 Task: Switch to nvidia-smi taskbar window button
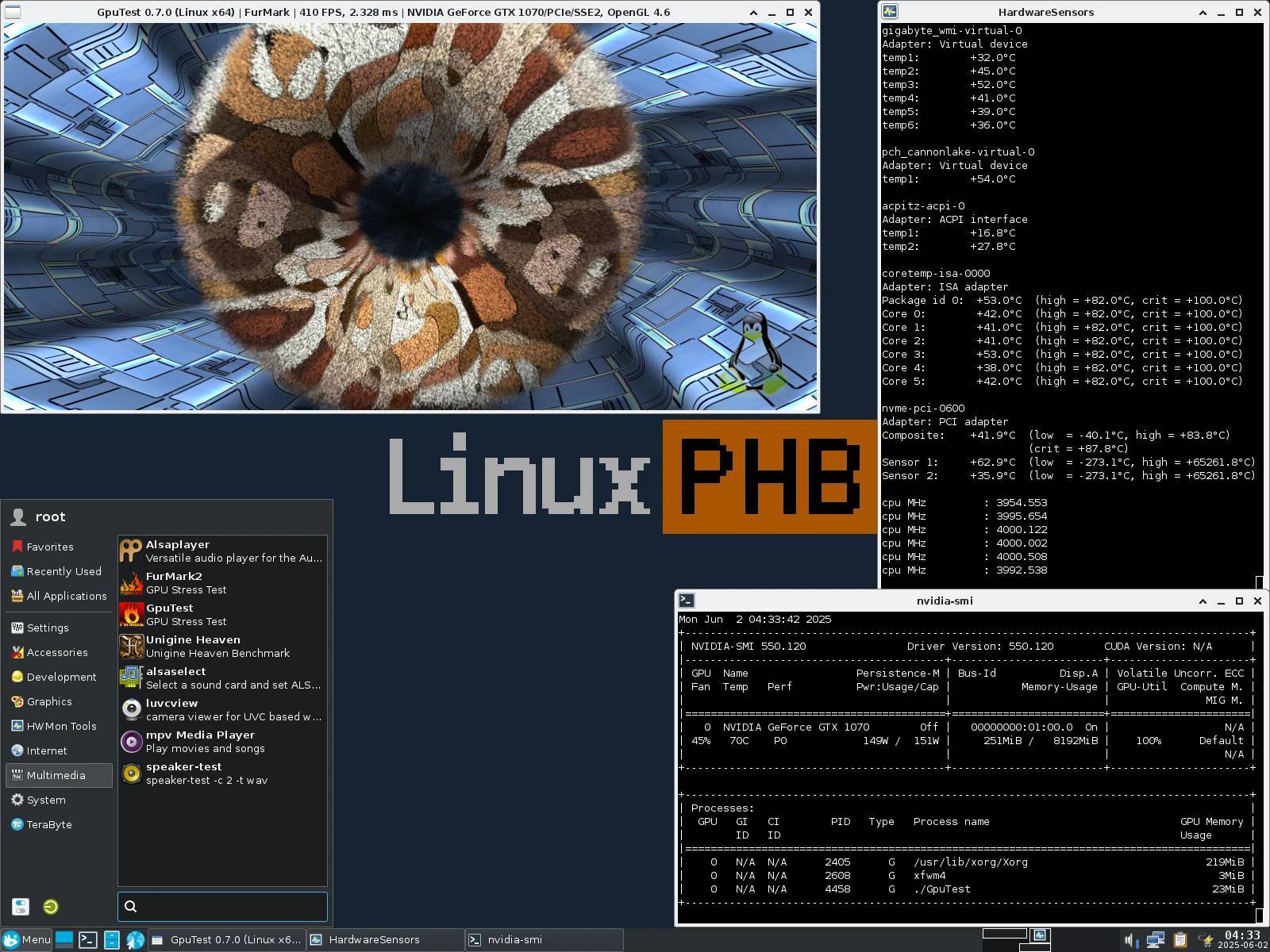(545, 939)
